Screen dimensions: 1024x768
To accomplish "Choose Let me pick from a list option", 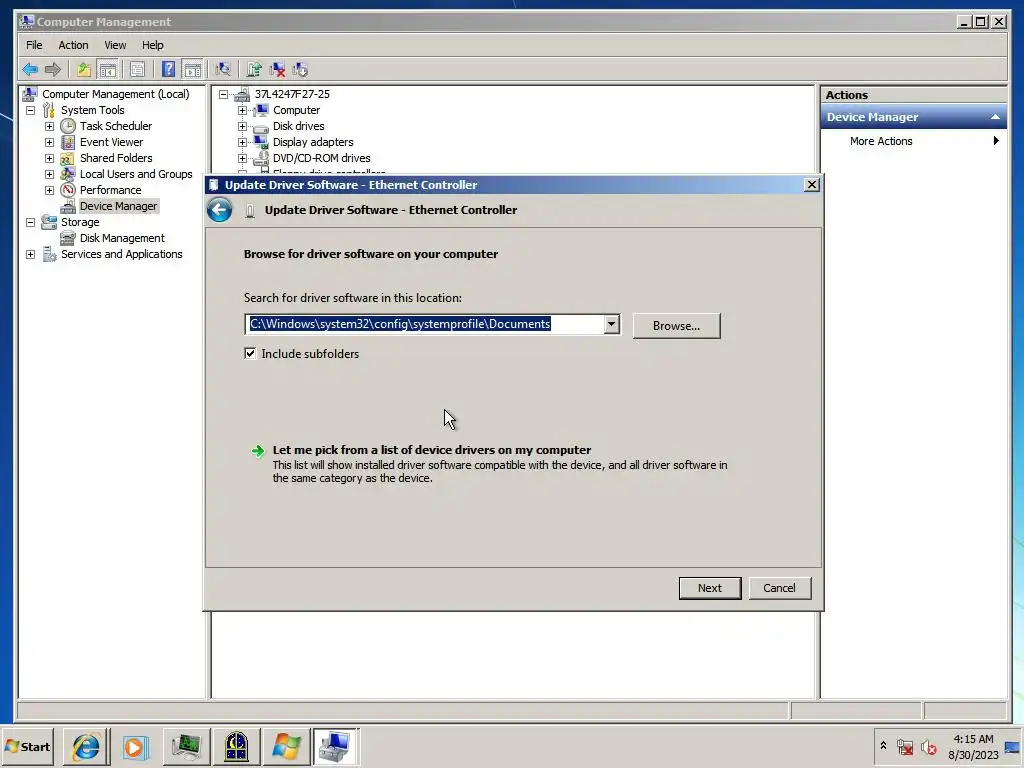I will tap(432, 450).
